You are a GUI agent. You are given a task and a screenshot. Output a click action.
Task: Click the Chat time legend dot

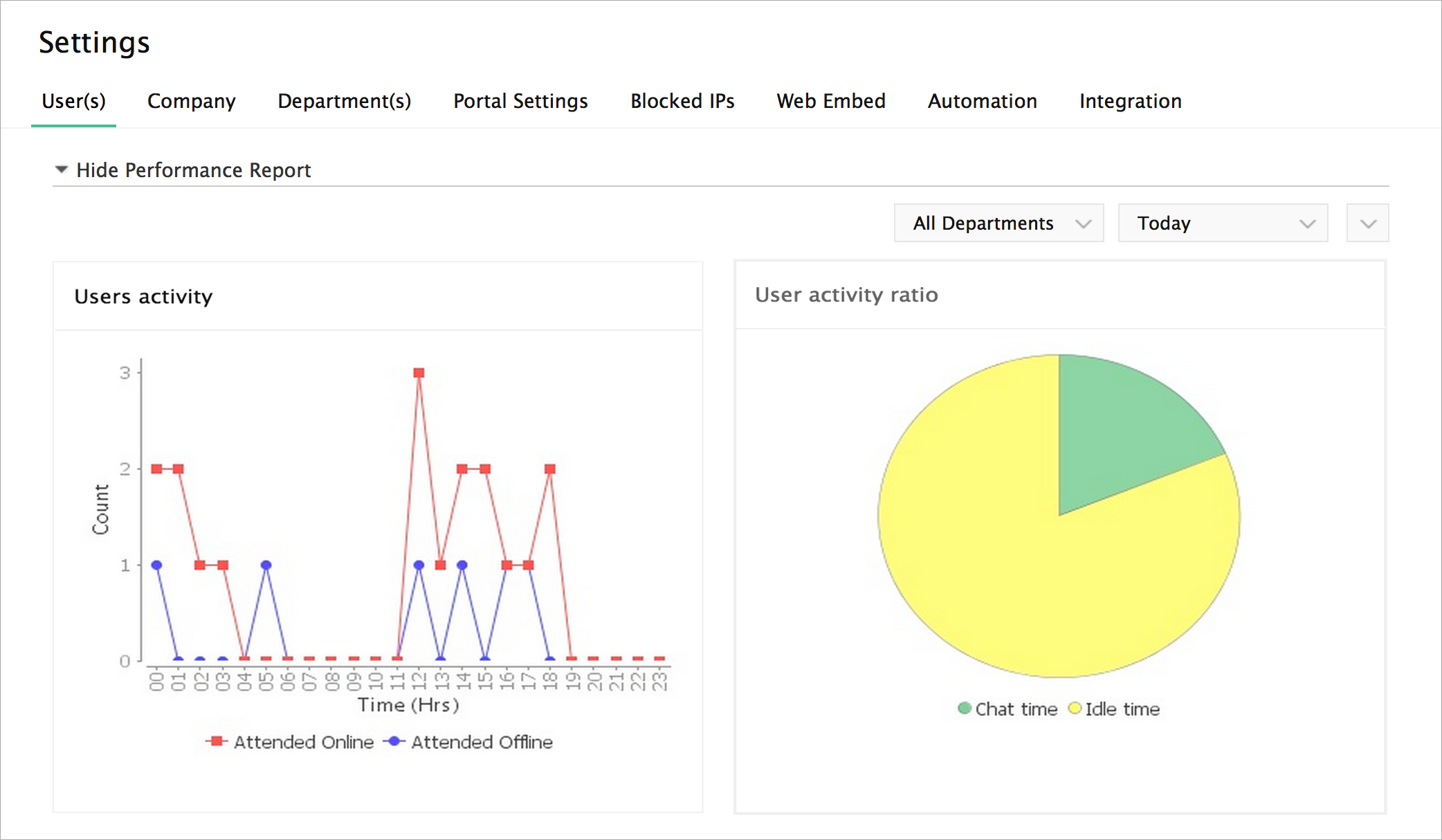coord(964,708)
